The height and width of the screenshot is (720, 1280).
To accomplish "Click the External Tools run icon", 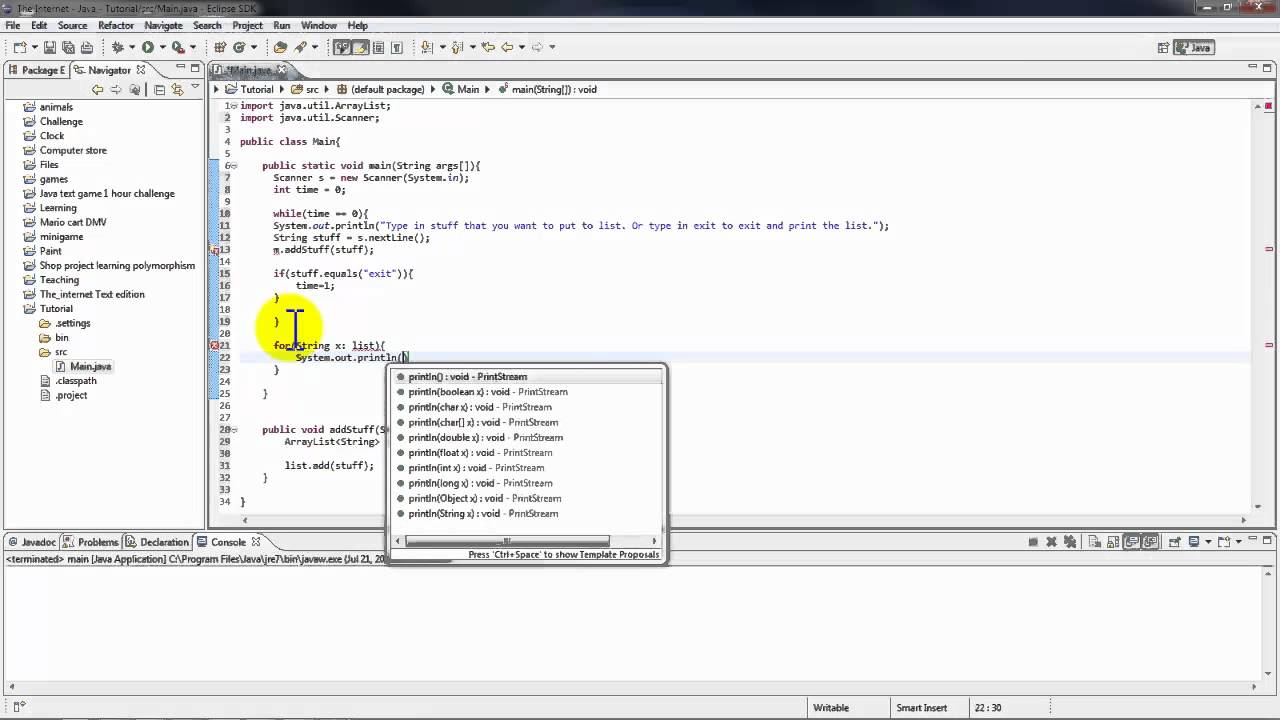I will [178, 47].
